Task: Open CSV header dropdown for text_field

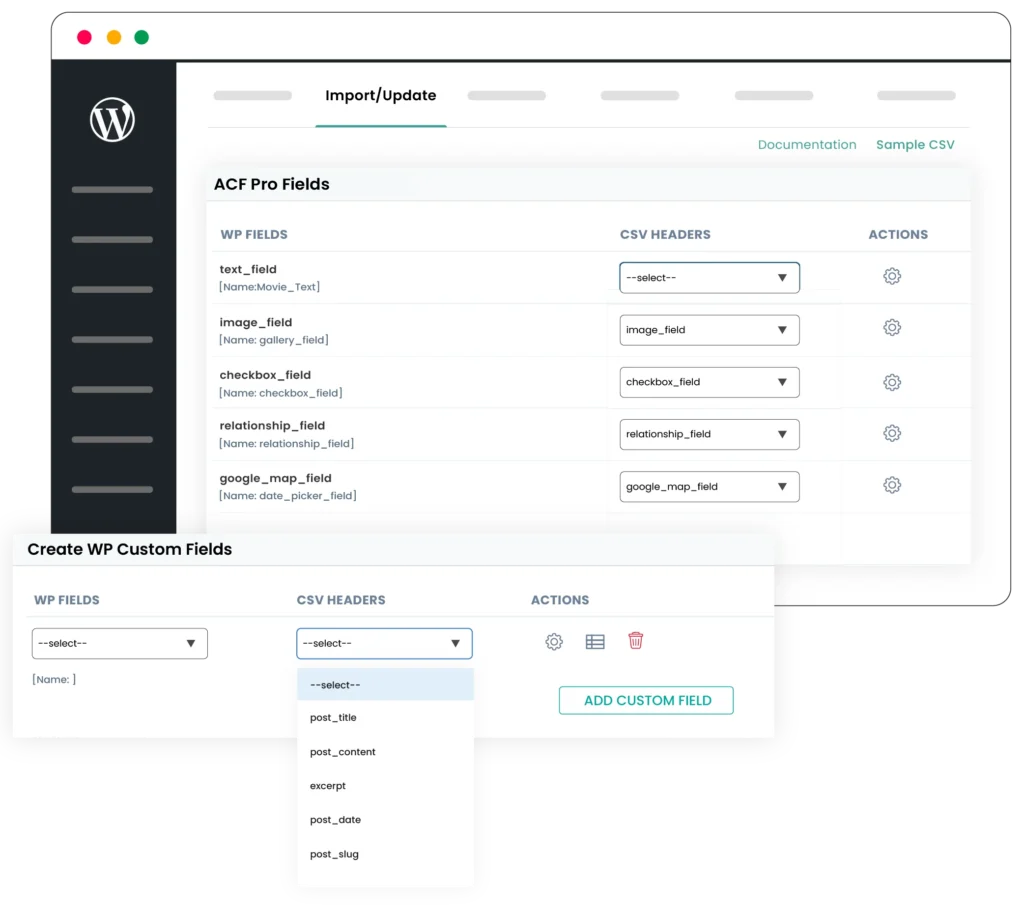Action: (x=709, y=277)
